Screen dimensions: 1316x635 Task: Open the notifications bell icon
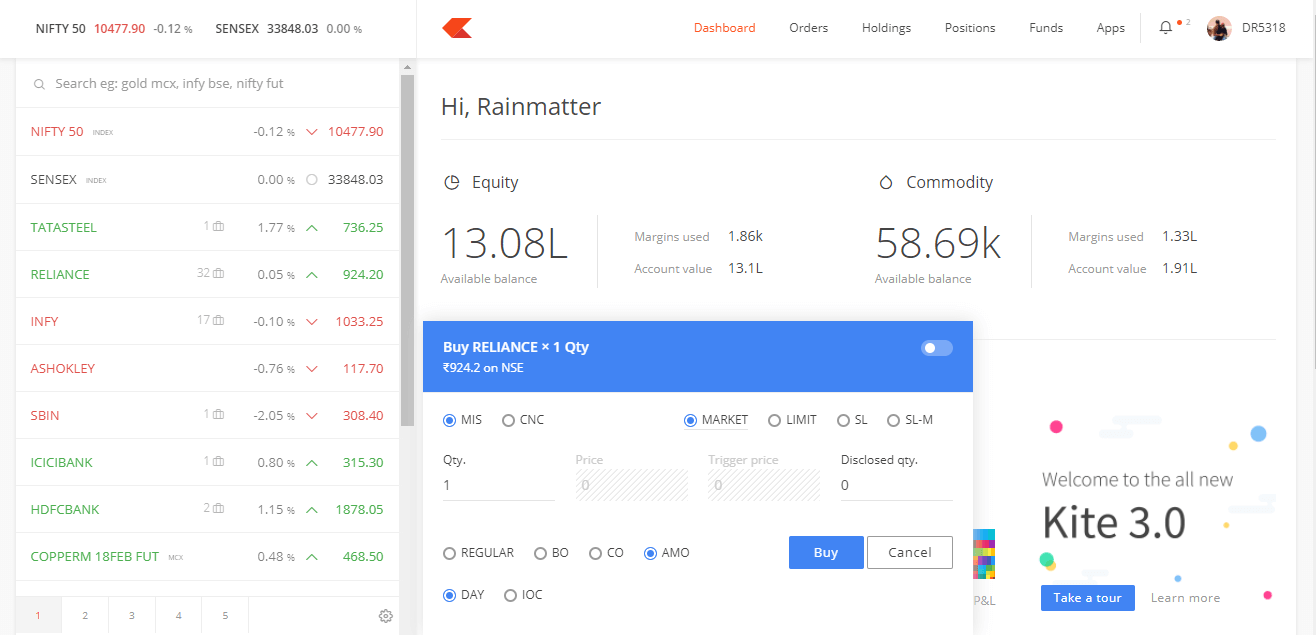click(x=1165, y=28)
